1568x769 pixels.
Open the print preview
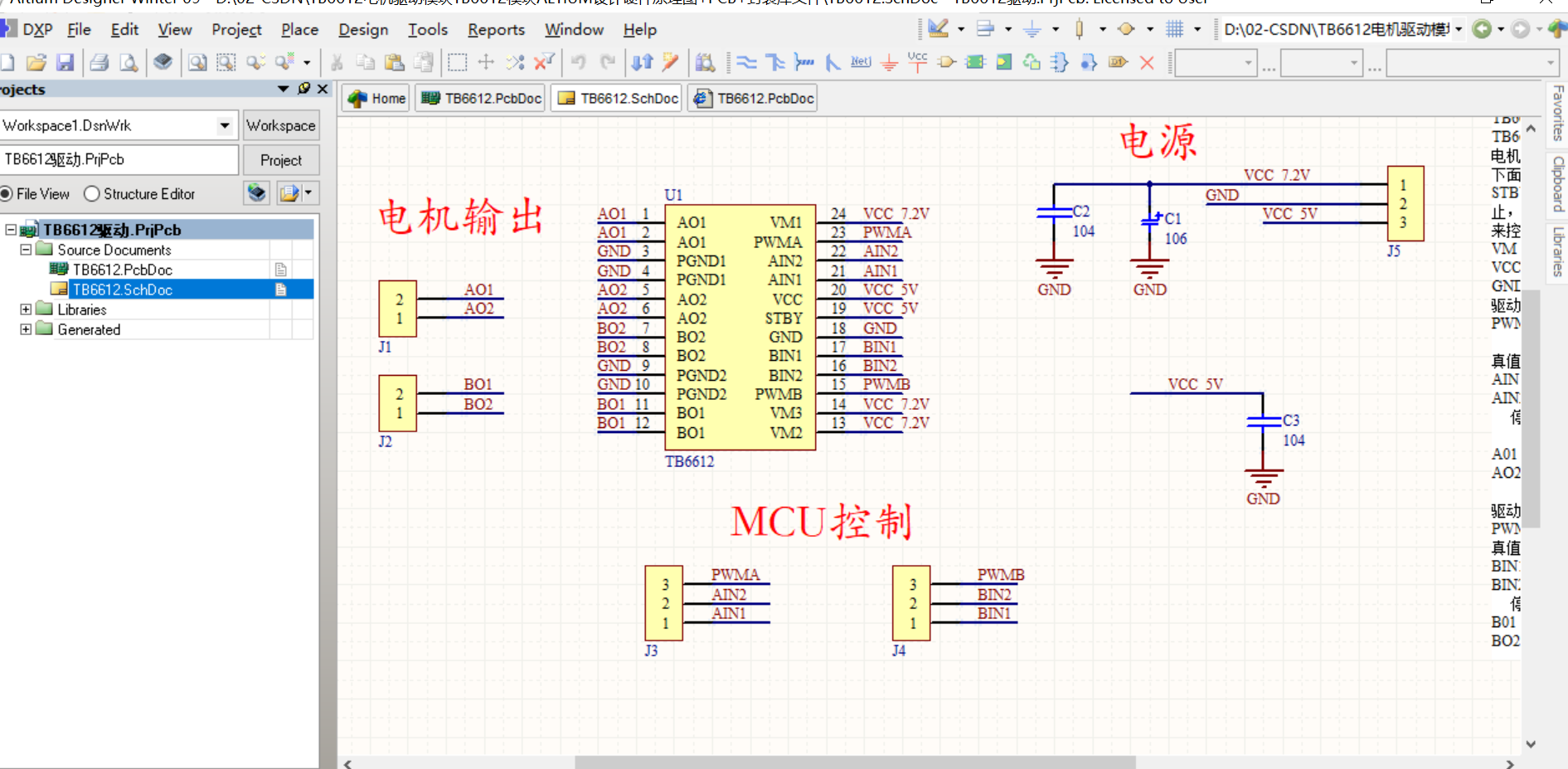point(128,62)
